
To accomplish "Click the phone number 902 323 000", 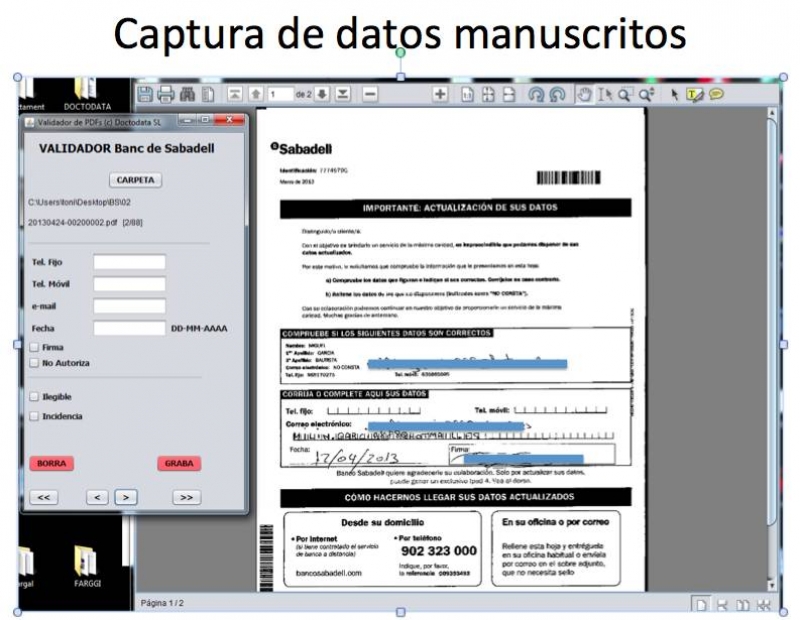I will coord(439,551).
